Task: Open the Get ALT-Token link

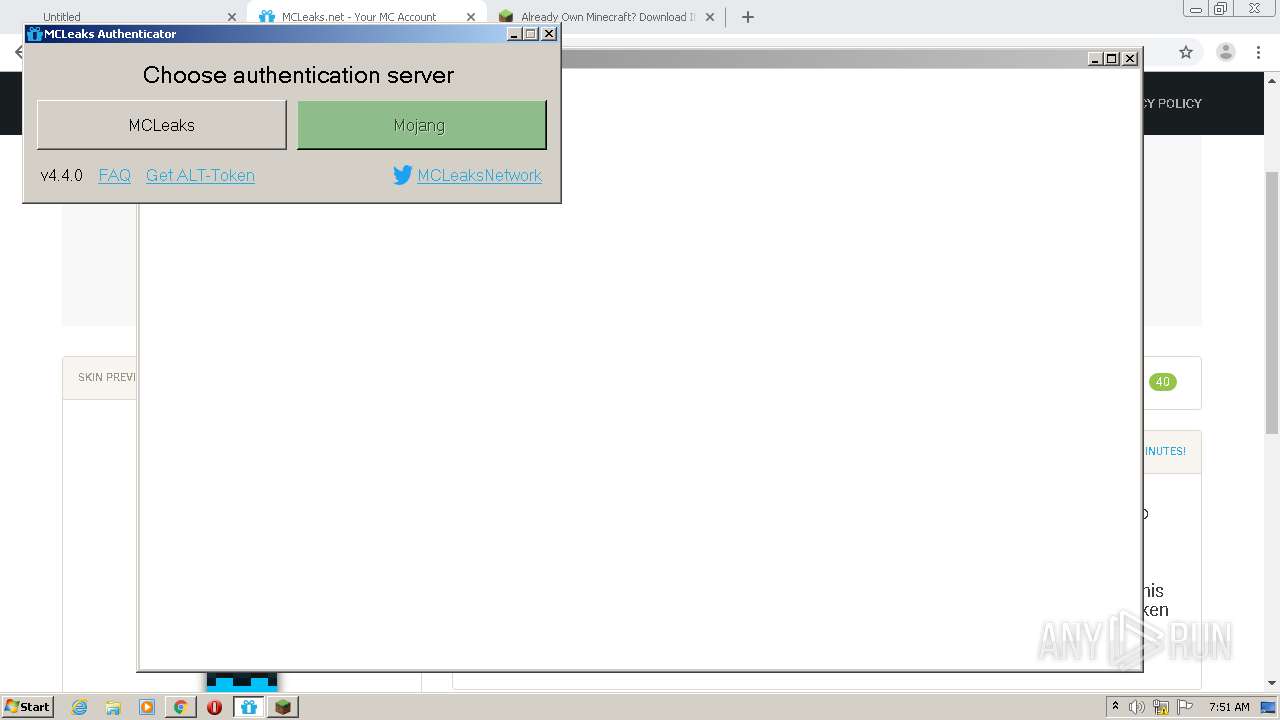Action: 200,175
